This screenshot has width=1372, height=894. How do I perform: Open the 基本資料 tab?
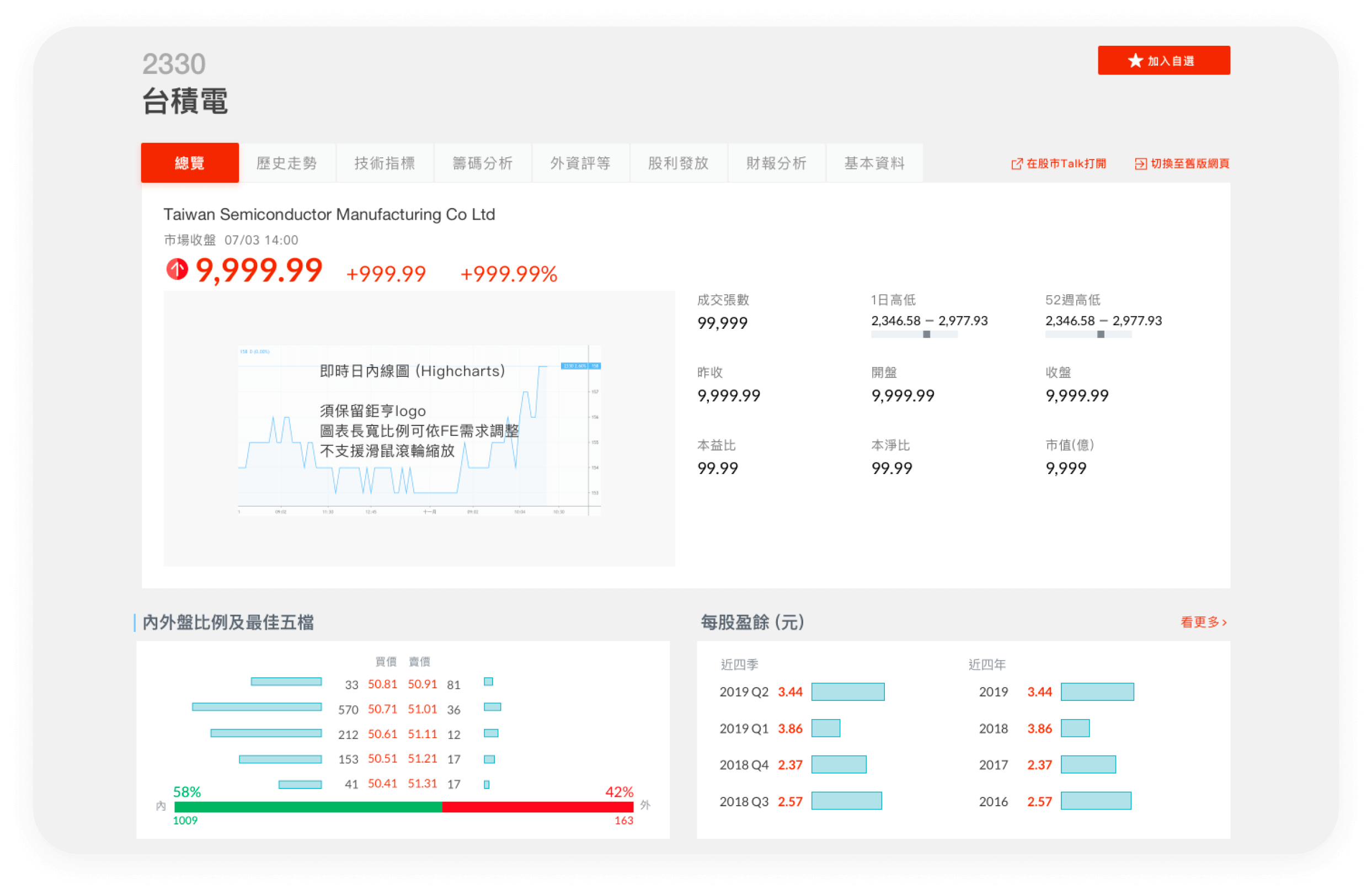[x=874, y=163]
